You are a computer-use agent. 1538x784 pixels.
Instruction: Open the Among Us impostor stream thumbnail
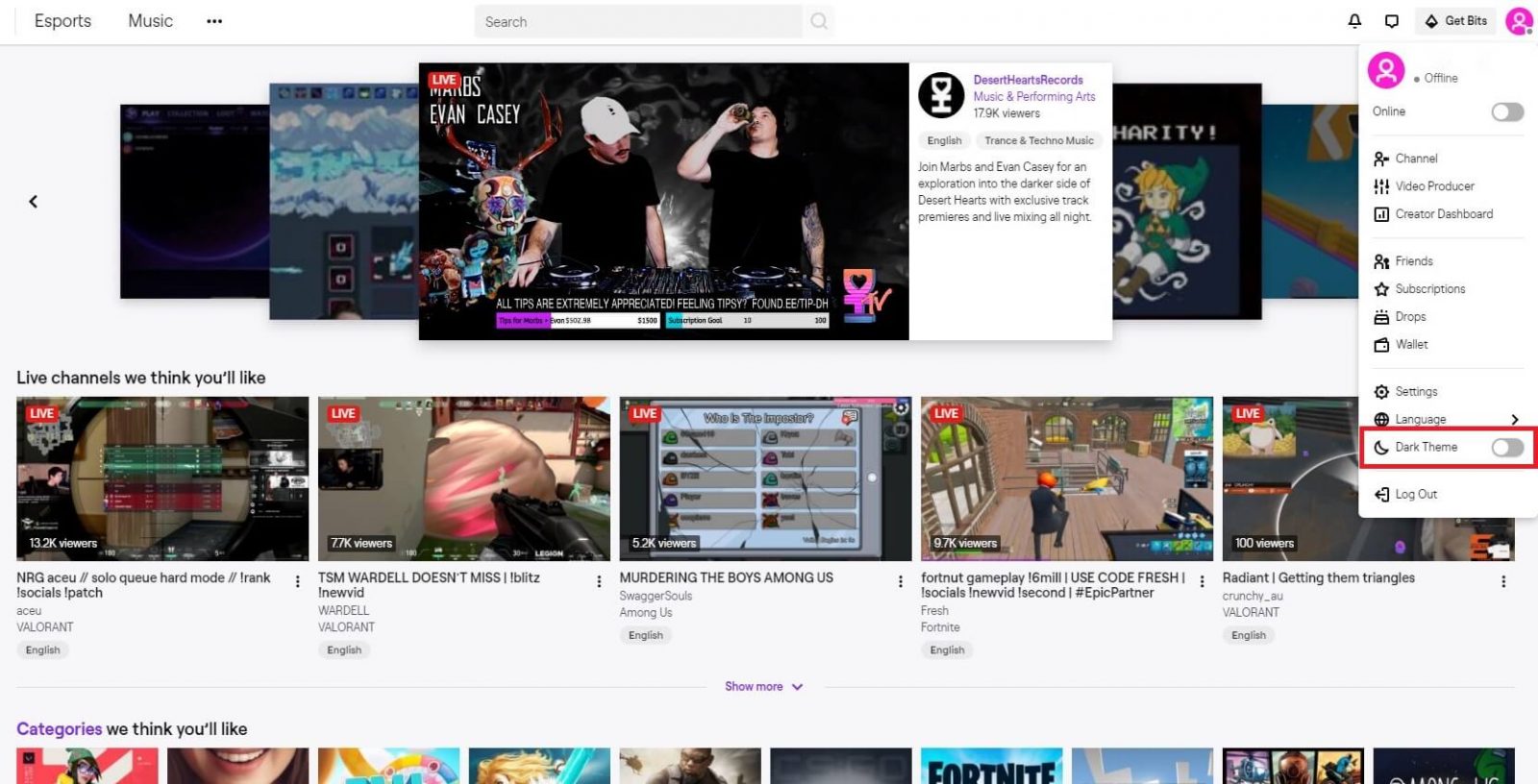[765, 478]
